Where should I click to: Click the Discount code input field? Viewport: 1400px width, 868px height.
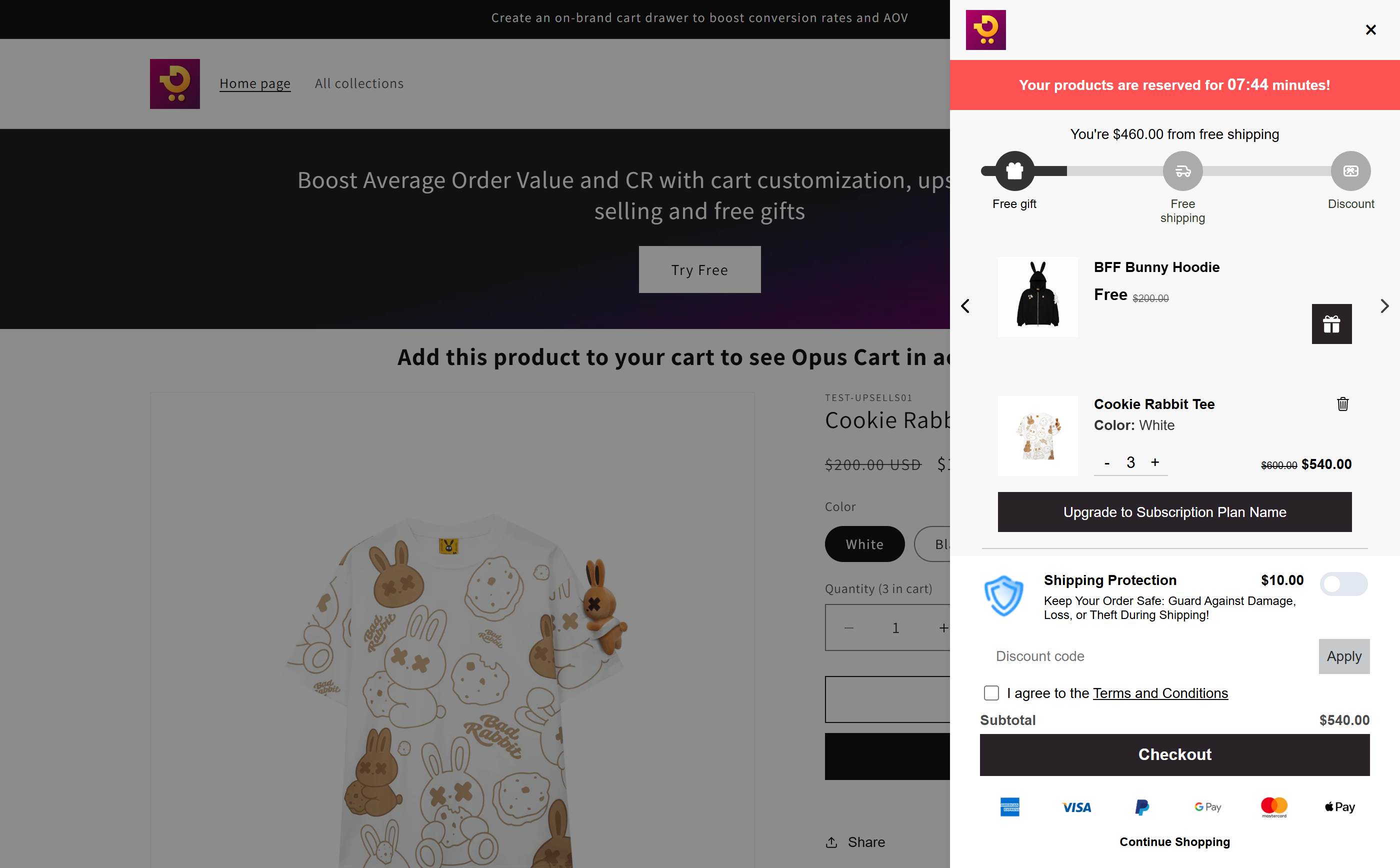[1148, 656]
